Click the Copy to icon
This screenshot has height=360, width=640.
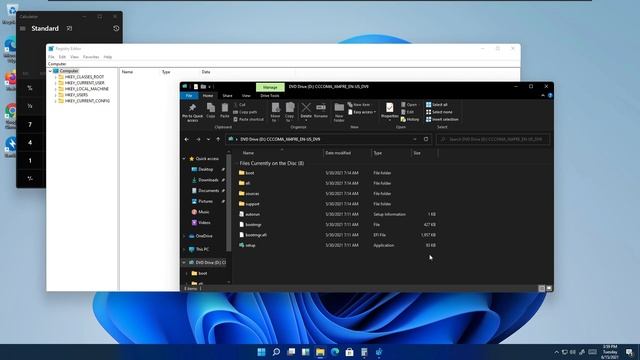coord(290,112)
